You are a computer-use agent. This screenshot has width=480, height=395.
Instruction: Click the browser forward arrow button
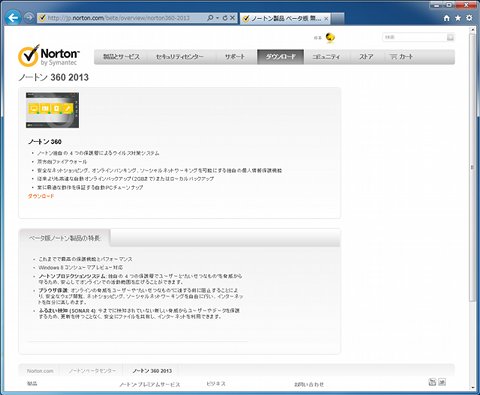point(29,17)
